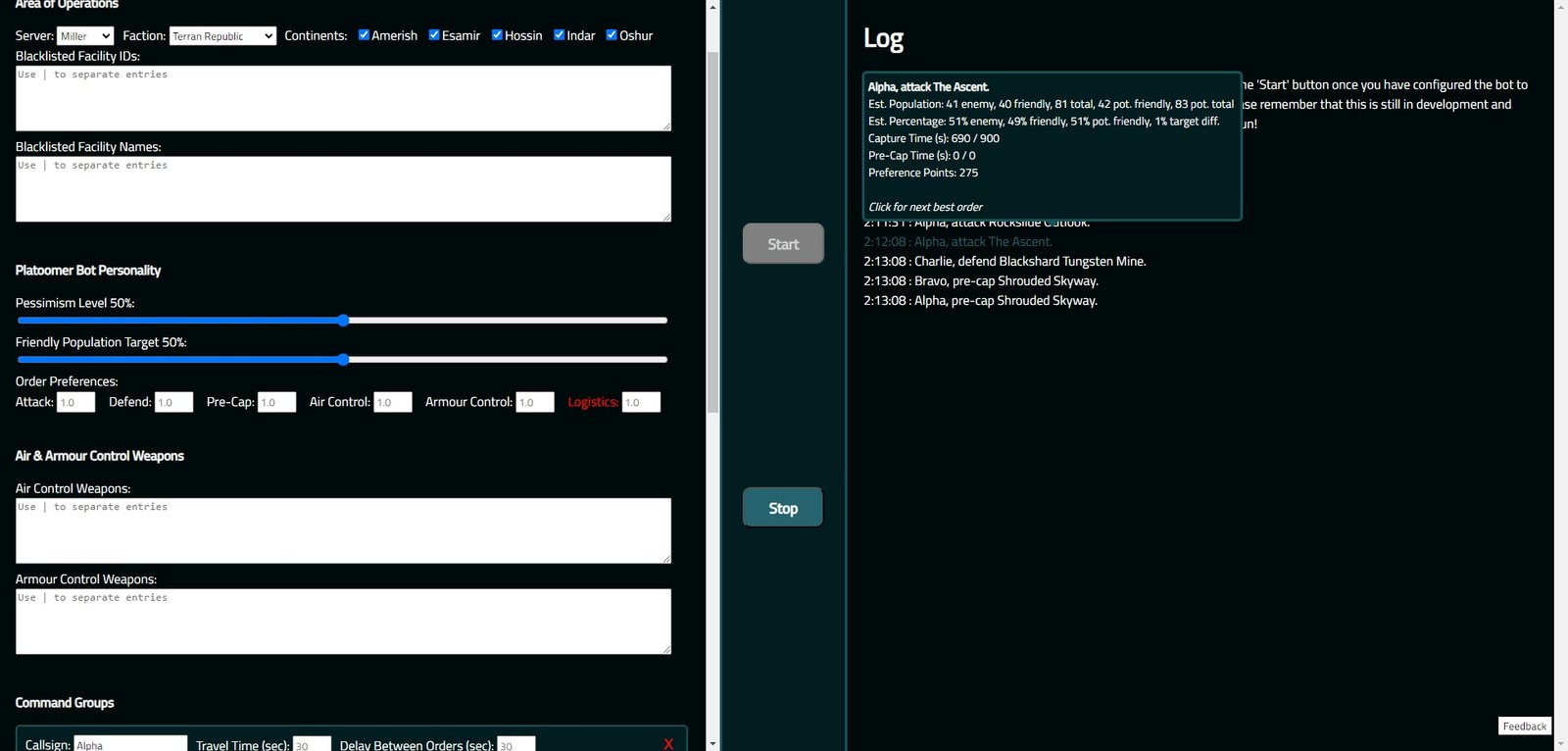
Task: Adjust the Pessimism Level slider handle
Action: (343, 321)
